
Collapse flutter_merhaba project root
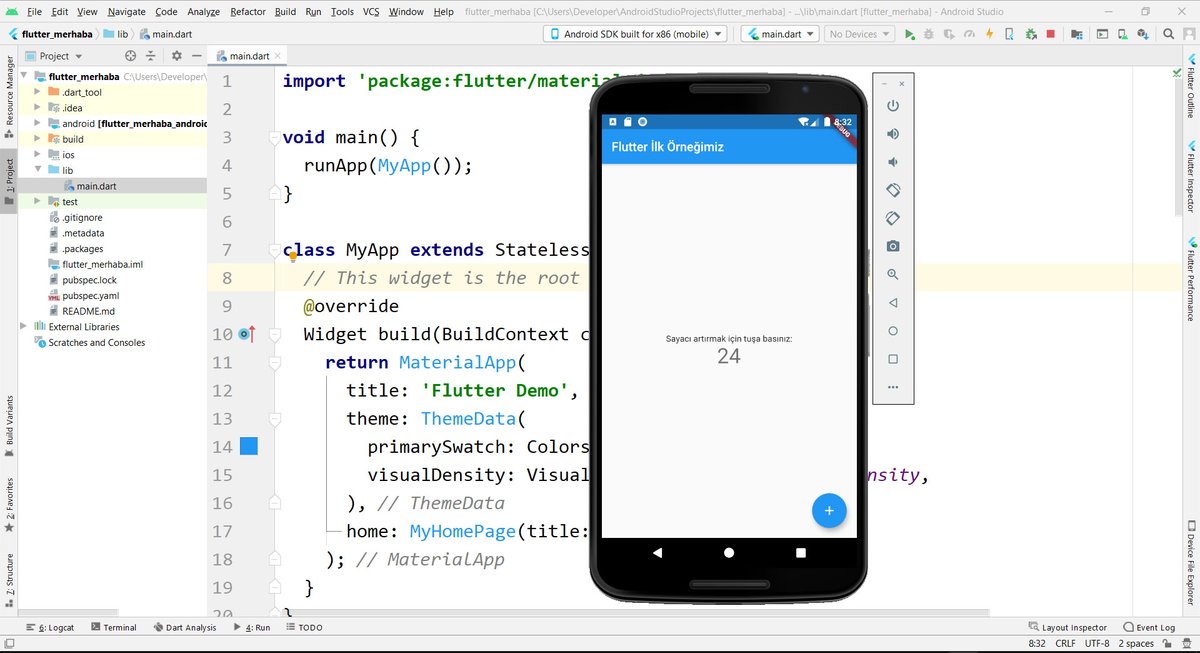pos(24,77)
